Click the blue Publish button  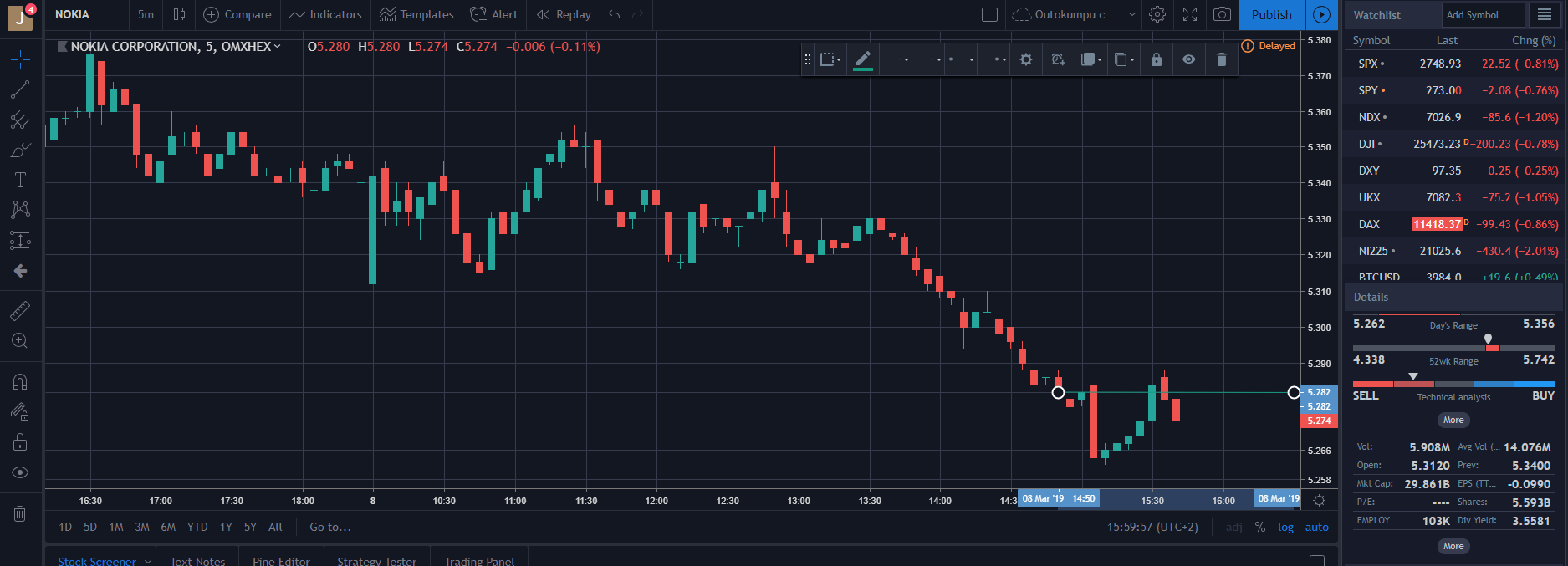tap(1271, 14)
